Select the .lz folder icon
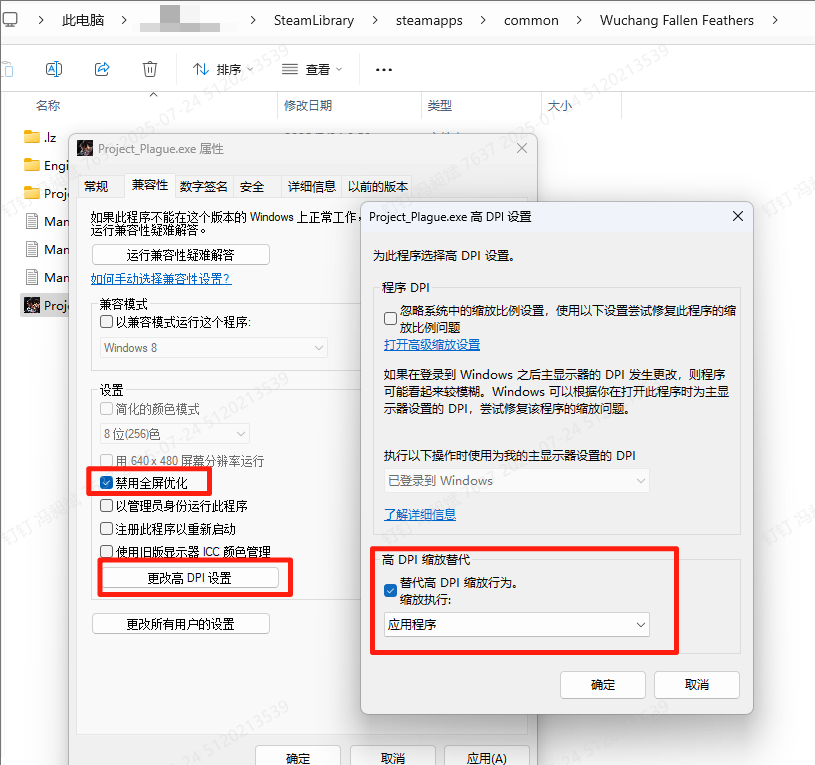Image resolution: width=815 pixels, height=765 pixels. point(32,137)
